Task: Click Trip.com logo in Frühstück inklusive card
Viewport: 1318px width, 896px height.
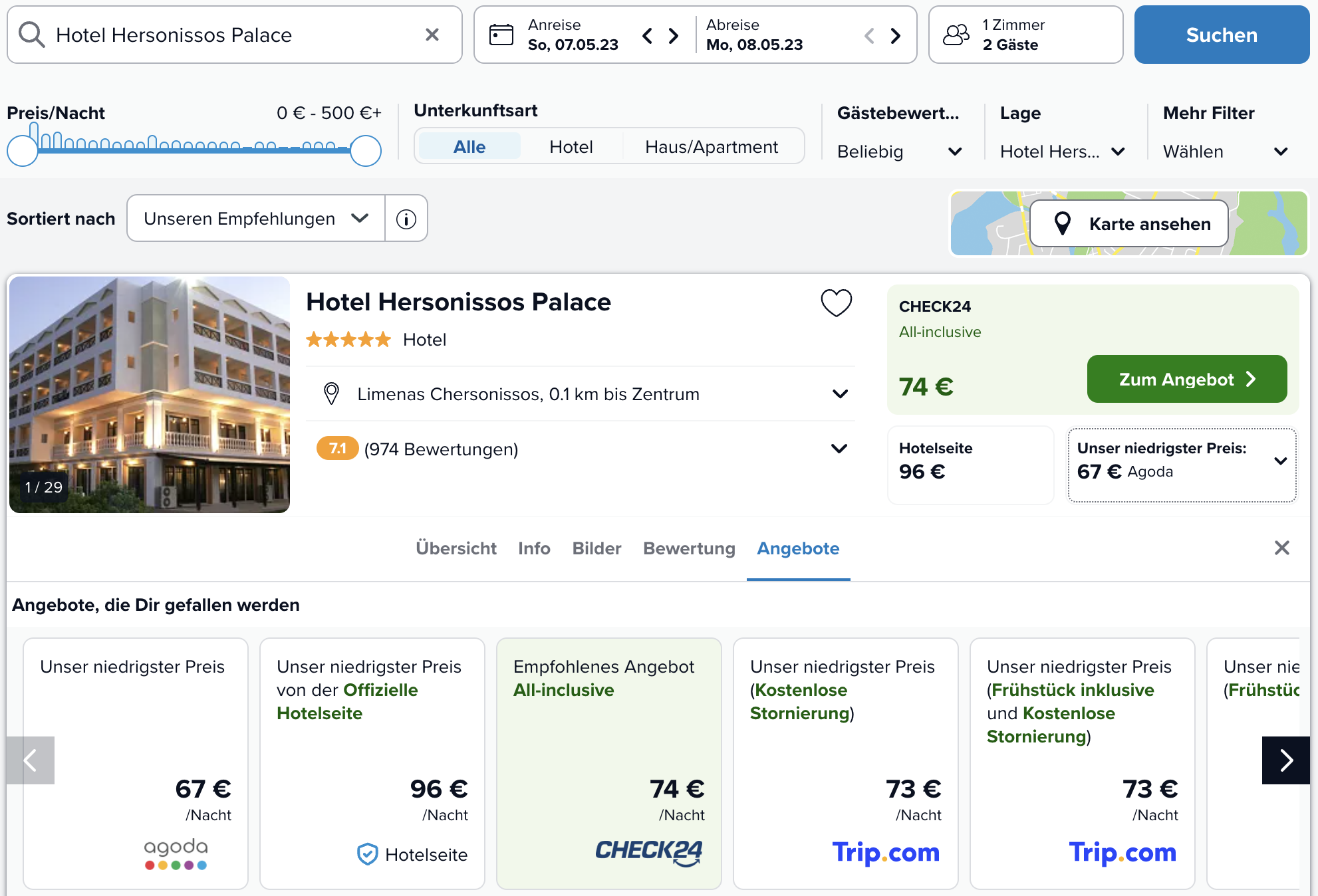Action: point(1122,852)
